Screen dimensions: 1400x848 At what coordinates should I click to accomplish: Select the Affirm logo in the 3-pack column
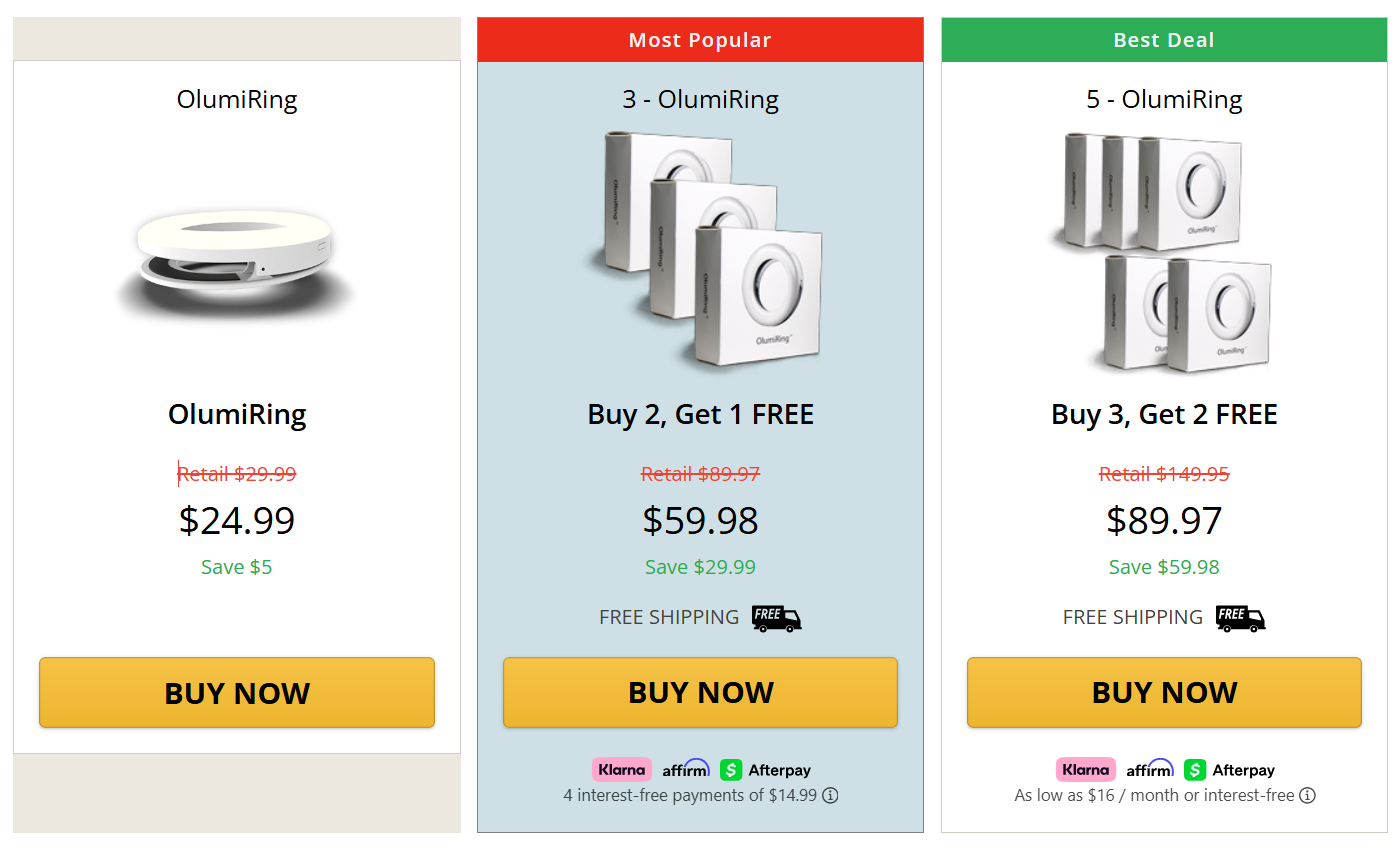(685, 769)
